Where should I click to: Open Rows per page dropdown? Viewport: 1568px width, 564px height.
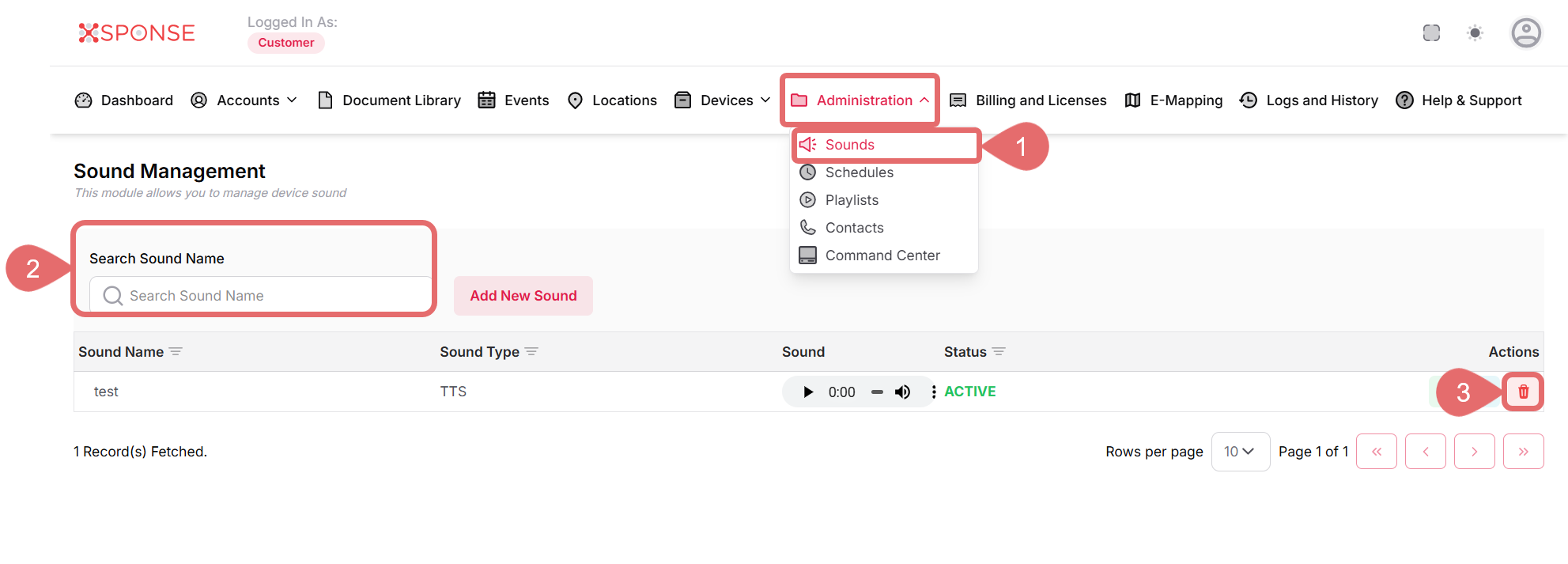pyautogui.click(x=1240, y=452)
